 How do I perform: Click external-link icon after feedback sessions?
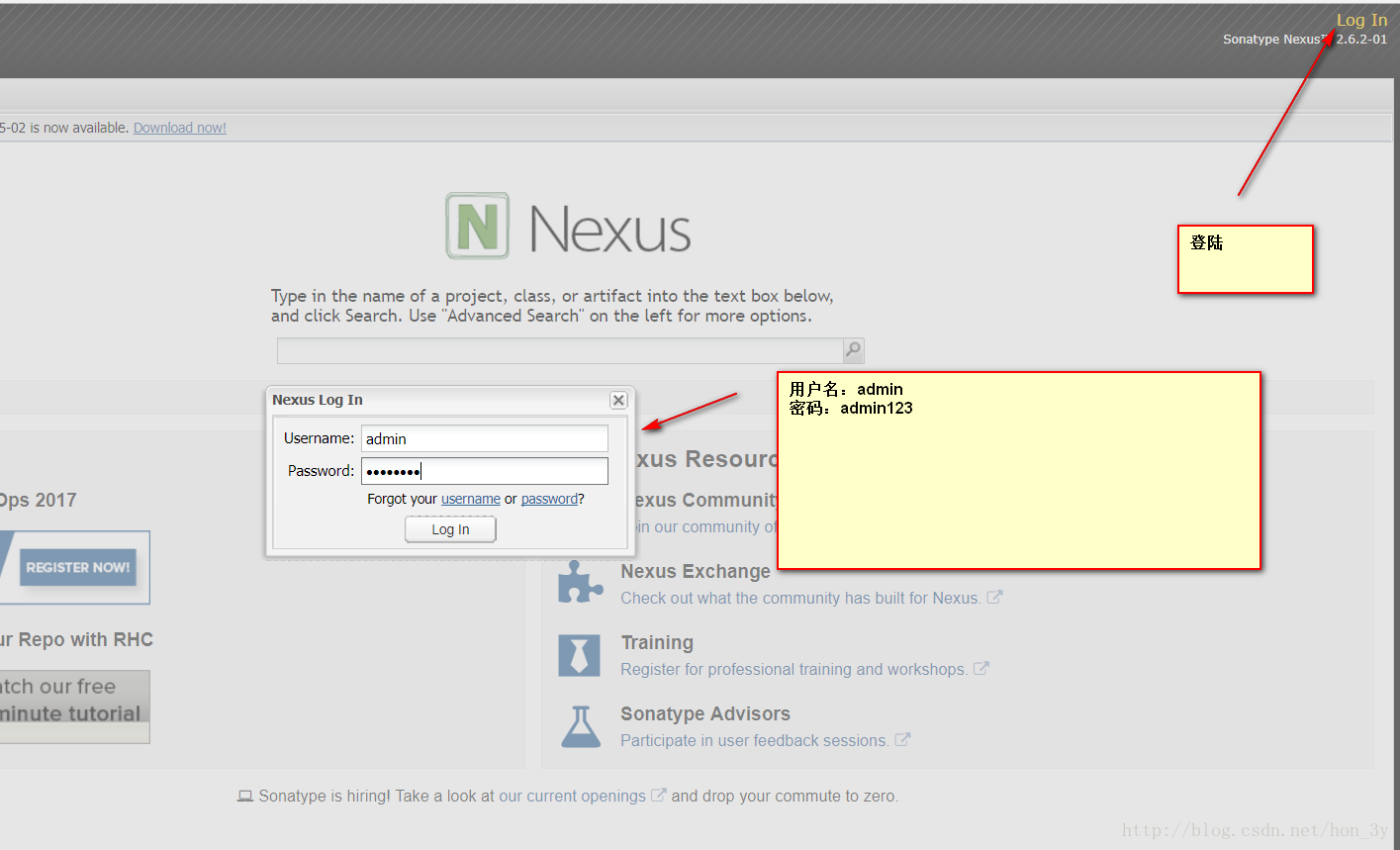[902, 739]
